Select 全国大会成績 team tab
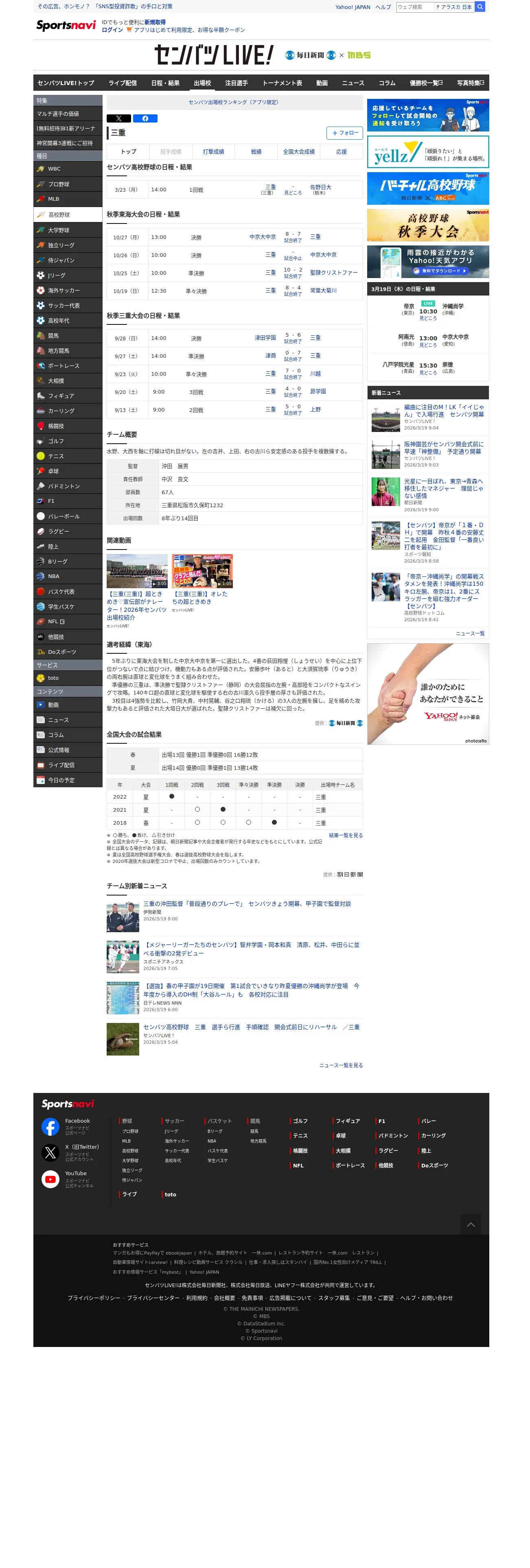The height and width of the screenshot is (1568, 530). click(x=299, y=151)
